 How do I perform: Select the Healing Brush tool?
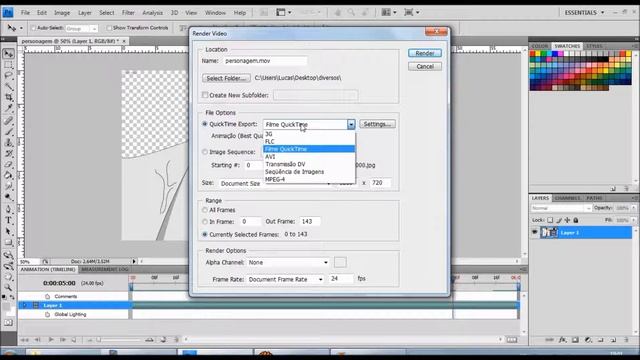(8, 121)
